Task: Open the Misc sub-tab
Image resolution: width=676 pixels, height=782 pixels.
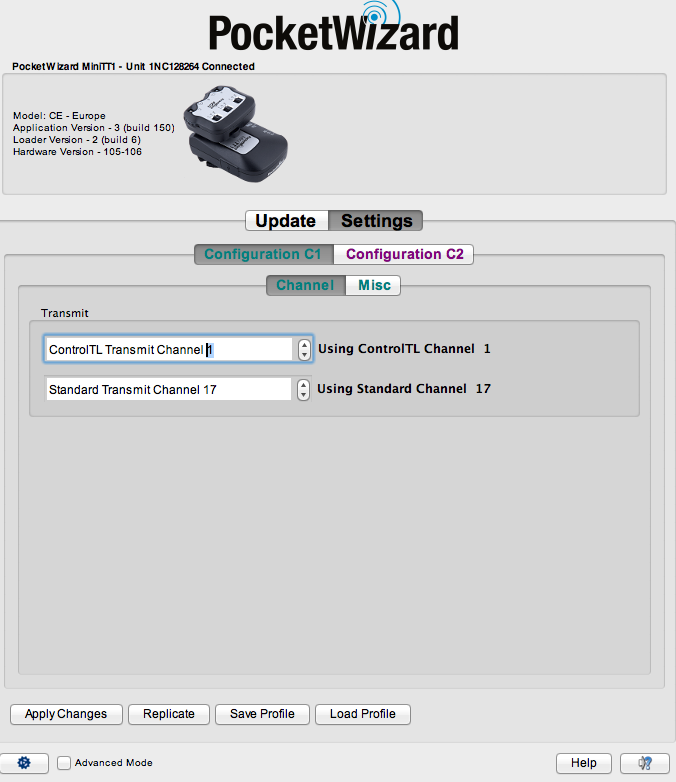Action: [373, 285]
